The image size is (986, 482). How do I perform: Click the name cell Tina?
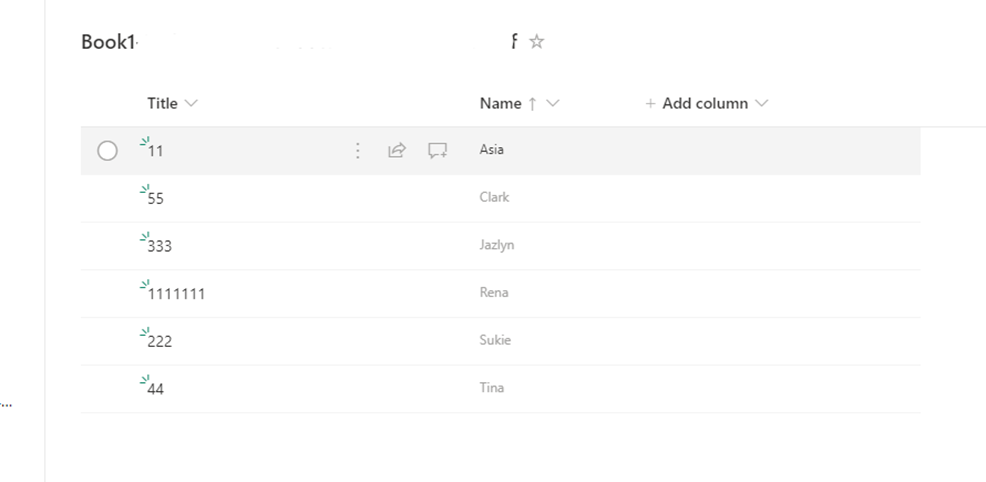tap(492, 387)
